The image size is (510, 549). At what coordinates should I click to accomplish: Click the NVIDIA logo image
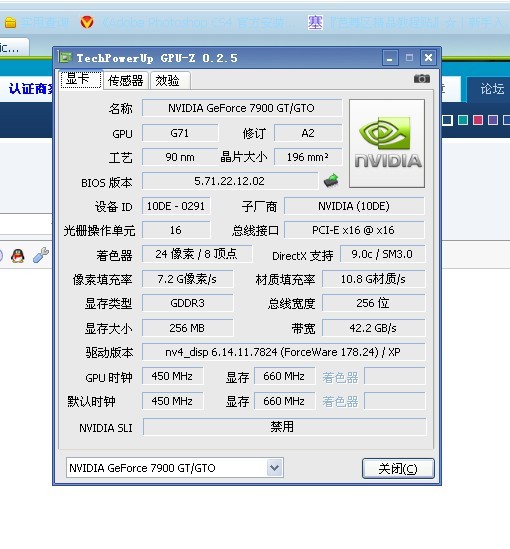(387, 144)
